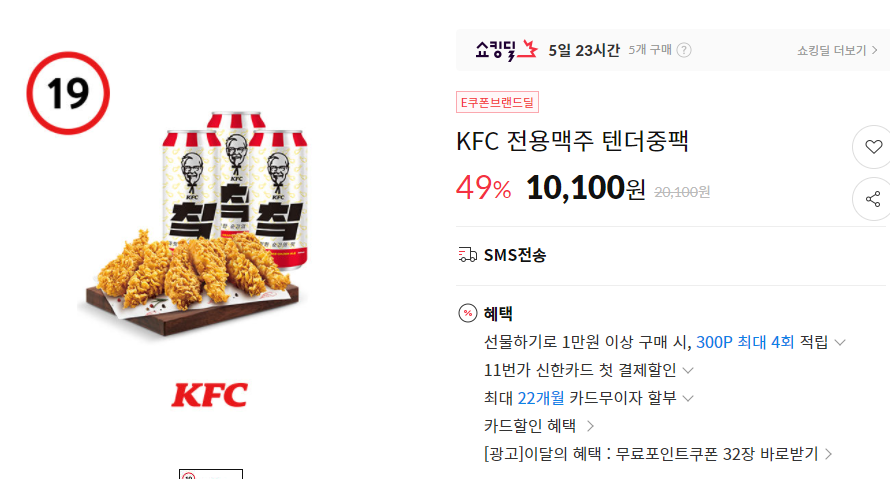The image size is (890, 479).
Task: Open 카드할인 혜택 link
Action: [x=539, y=426]
